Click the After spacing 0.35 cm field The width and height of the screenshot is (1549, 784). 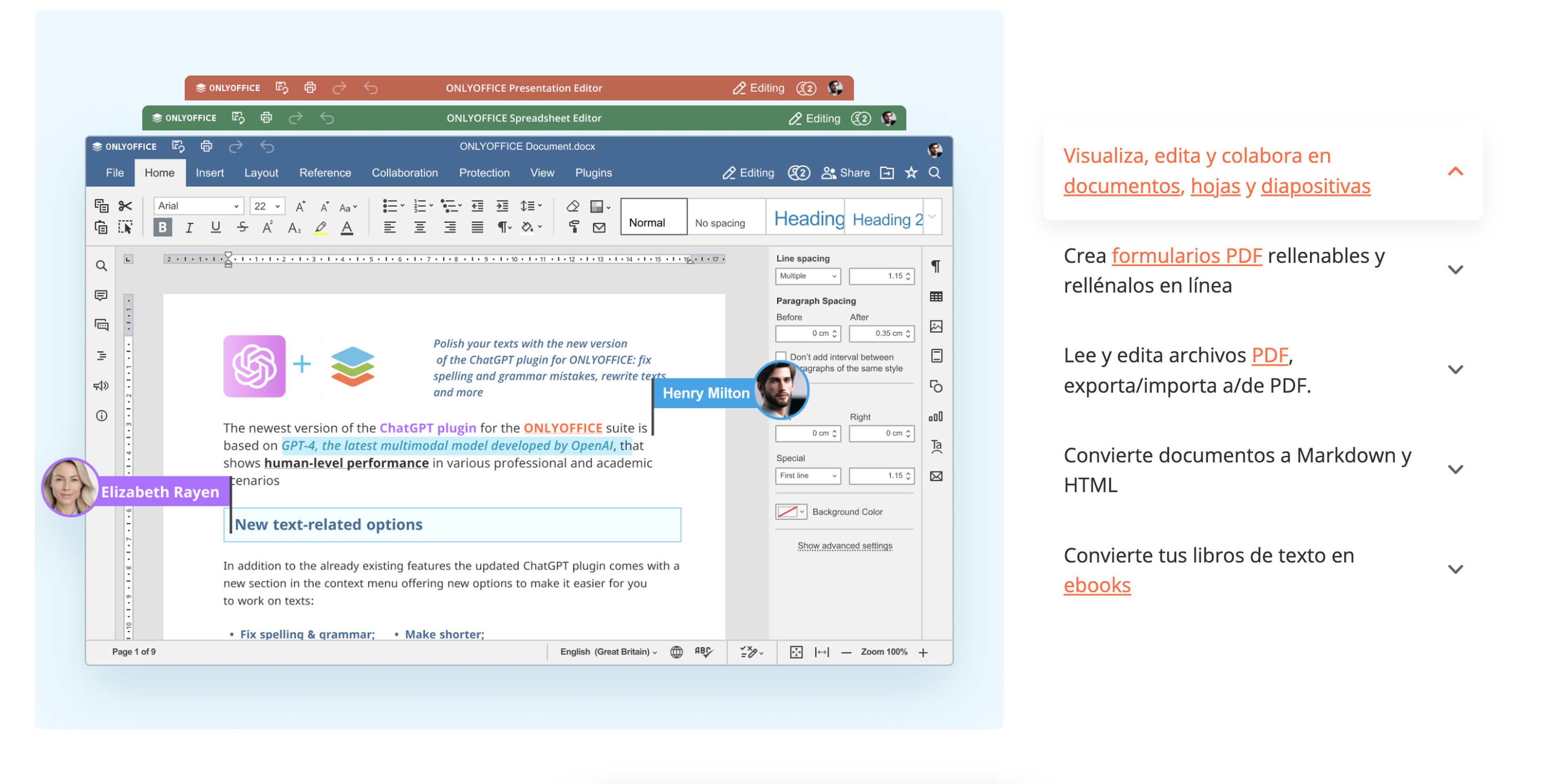tap(881, 333)
